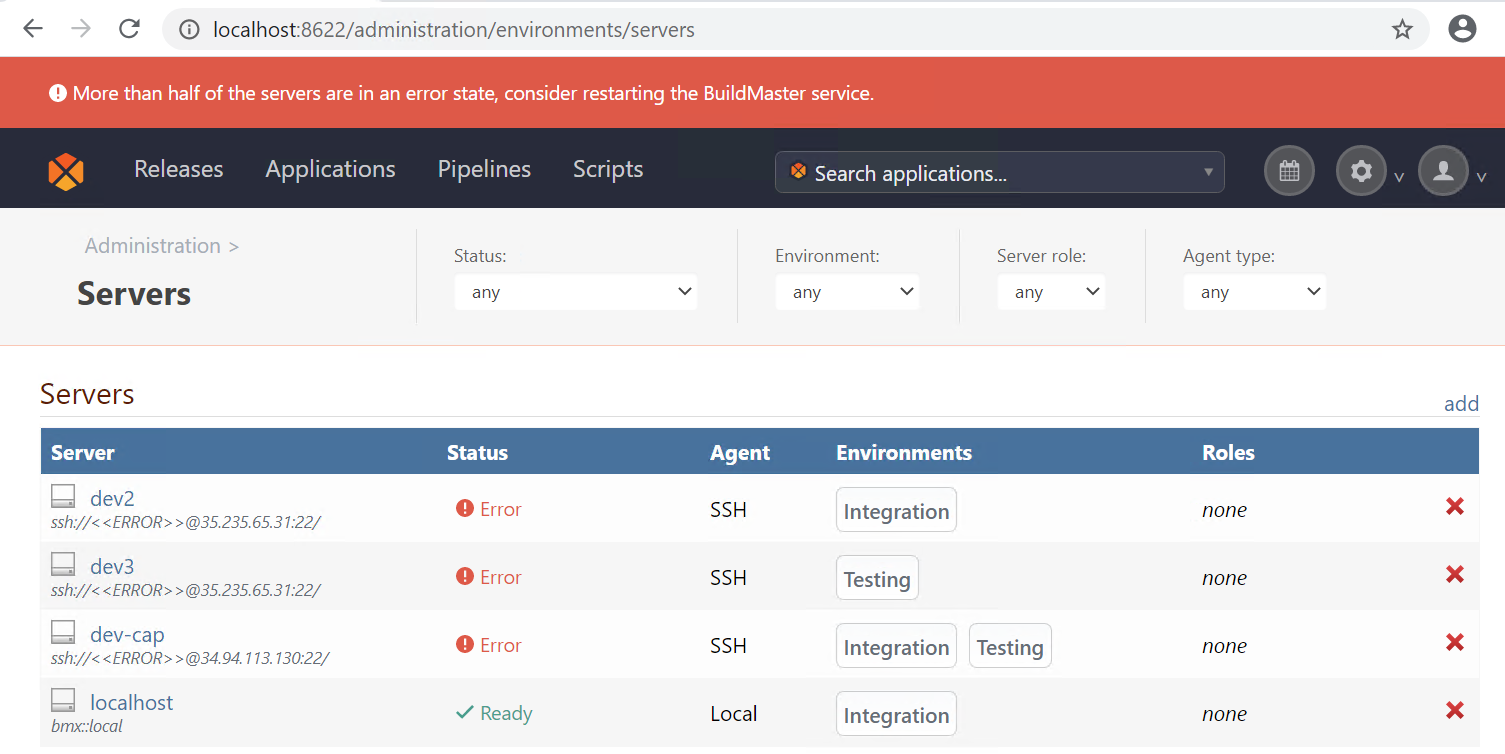Click site information icon in address bar
Image resolution: width=1505 pixels, height=754 pixels.
click(189, 30)
